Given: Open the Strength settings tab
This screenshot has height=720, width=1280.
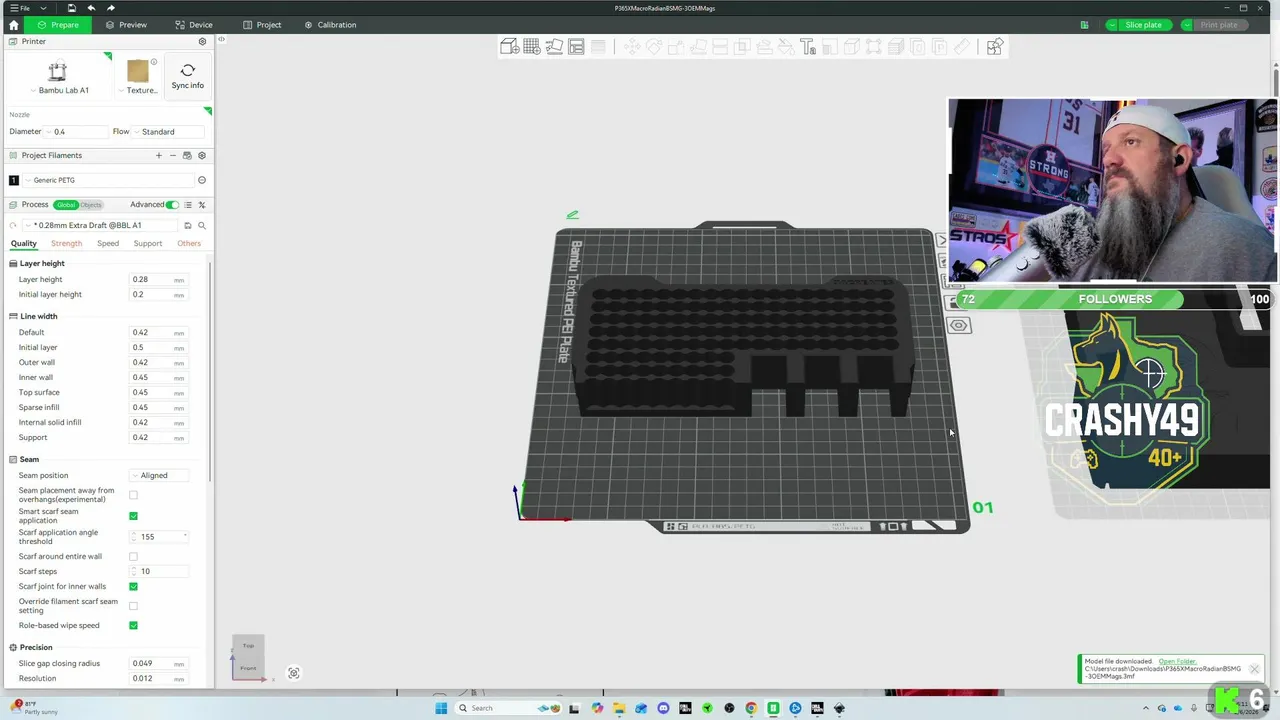Looking at the screenshot, I should coord(66,243).
